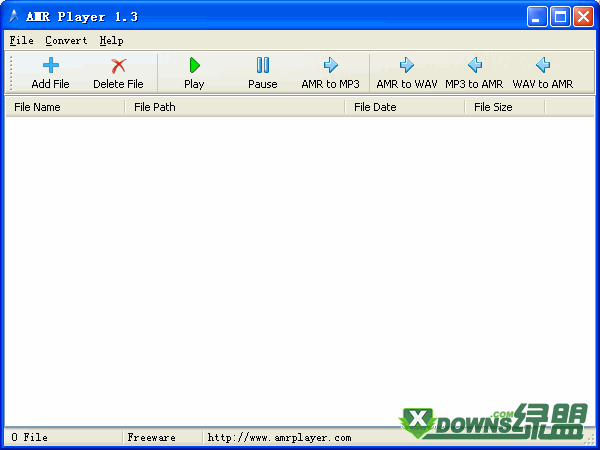
Task: Click the 'Freeware' status bar text
Action: 152,437
